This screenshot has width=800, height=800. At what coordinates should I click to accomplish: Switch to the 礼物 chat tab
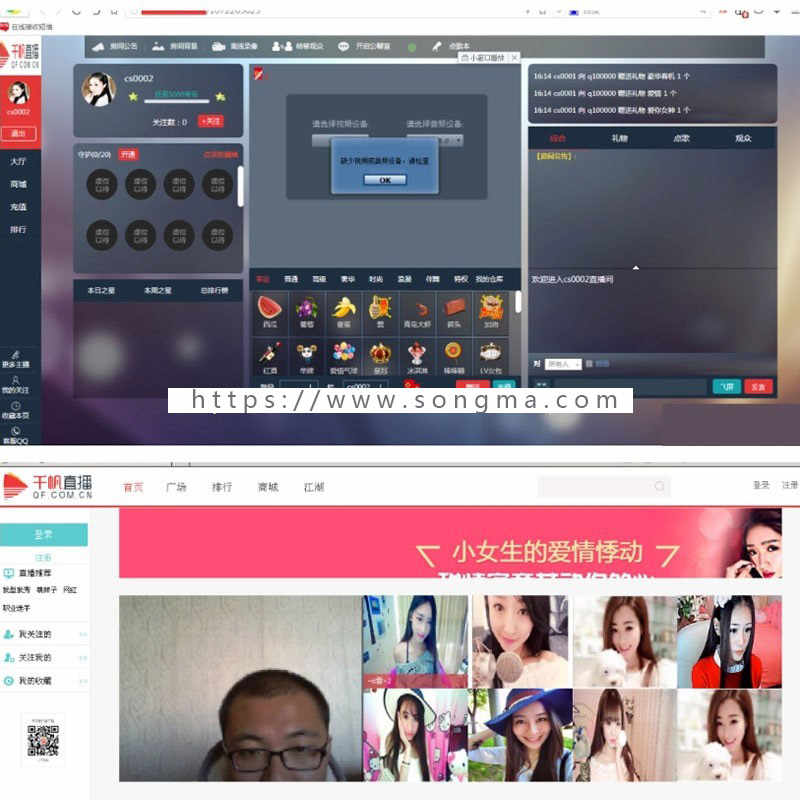[x=619, y=138]
